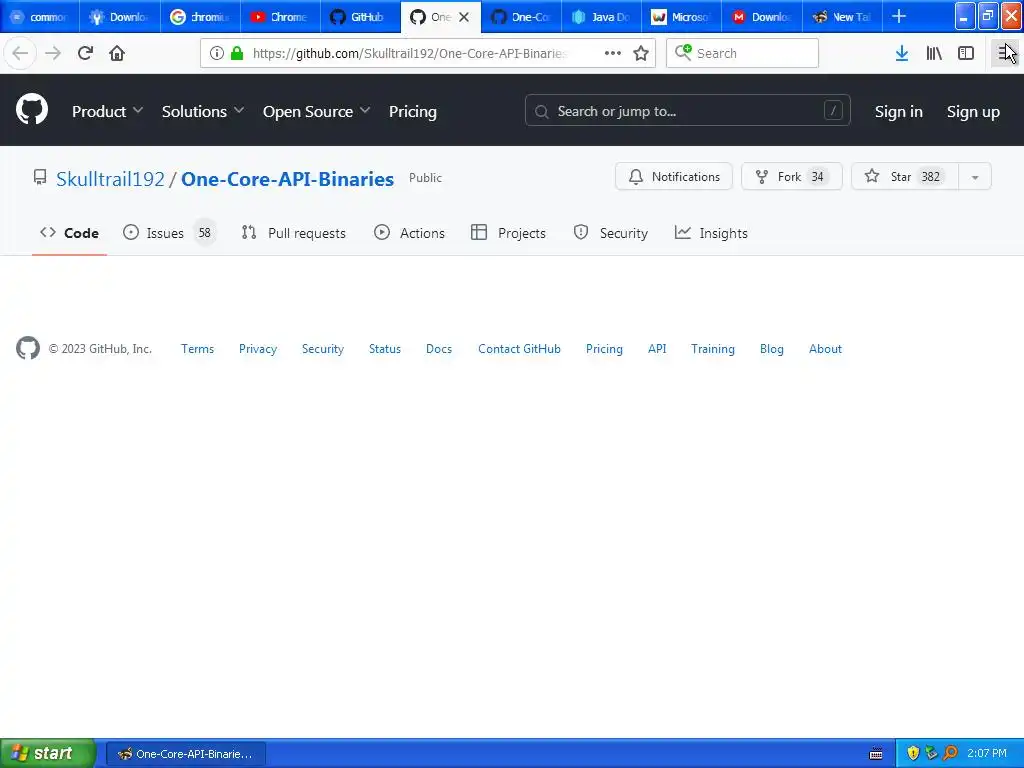This screenshot has width=1024, height=768.
Task: Open the Issues tab
Action: (x=168, y=232)
